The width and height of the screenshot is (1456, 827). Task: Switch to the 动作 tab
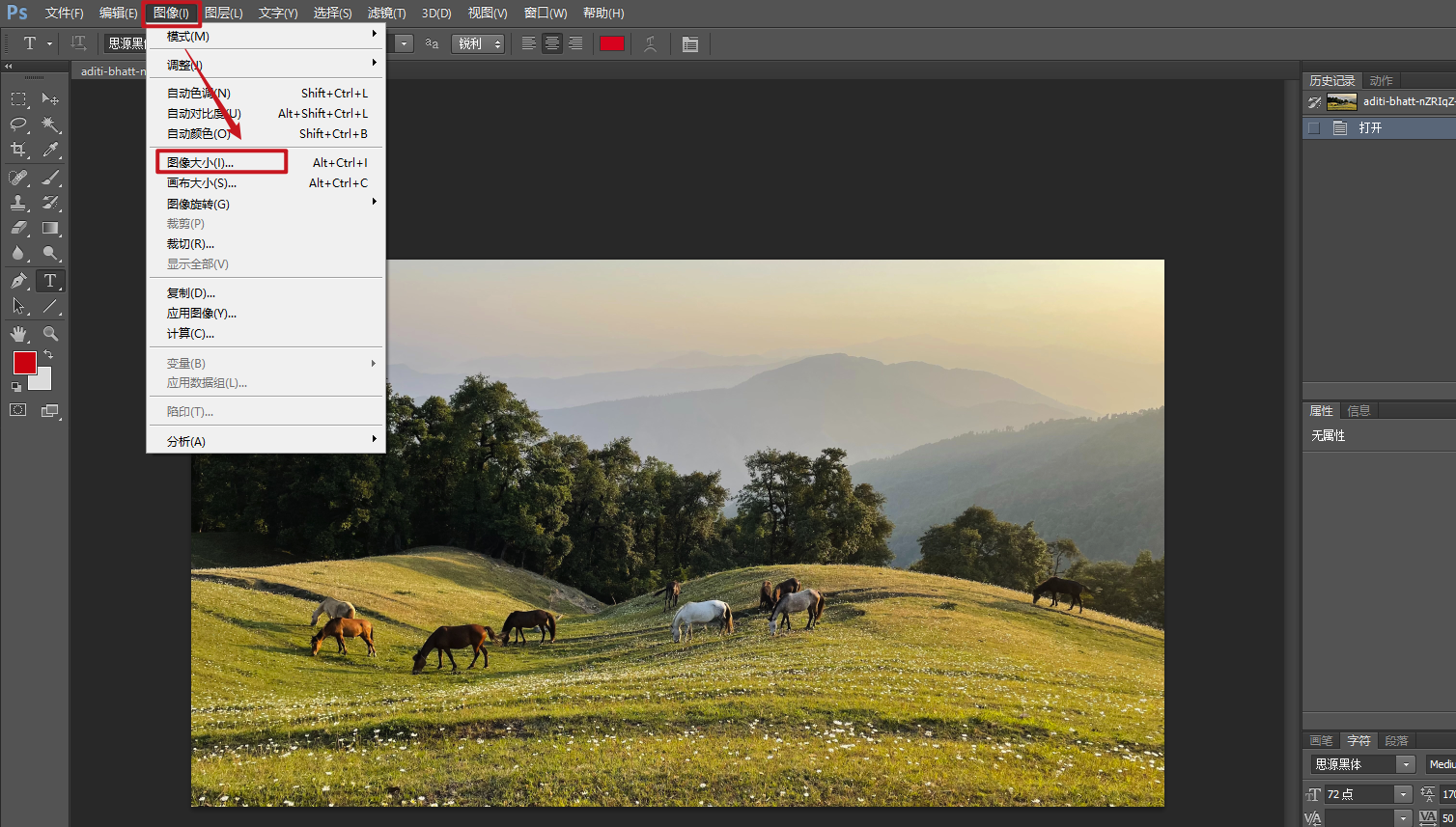tap(1381, 81)
